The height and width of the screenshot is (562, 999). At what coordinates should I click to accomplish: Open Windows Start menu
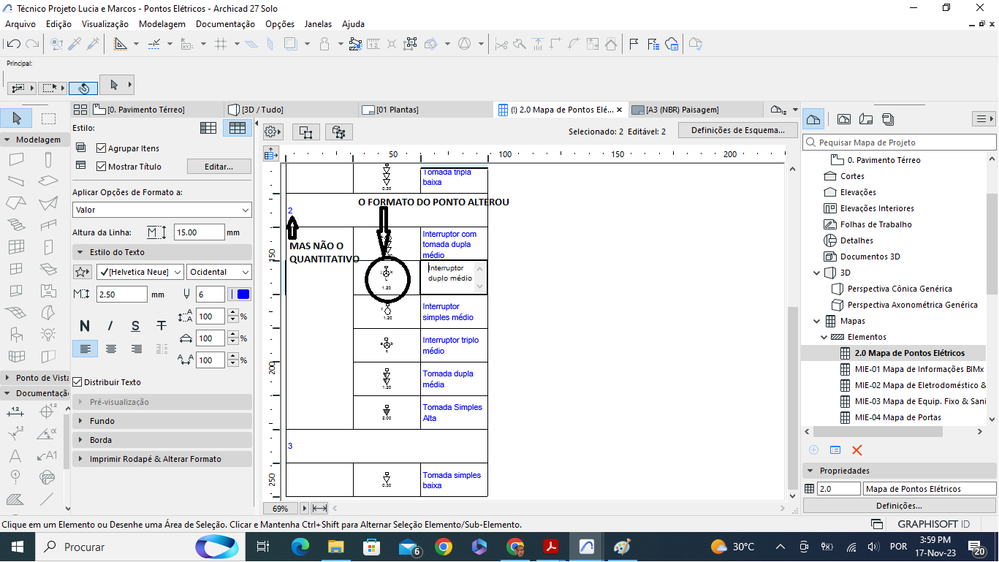[x=17, y=547]
